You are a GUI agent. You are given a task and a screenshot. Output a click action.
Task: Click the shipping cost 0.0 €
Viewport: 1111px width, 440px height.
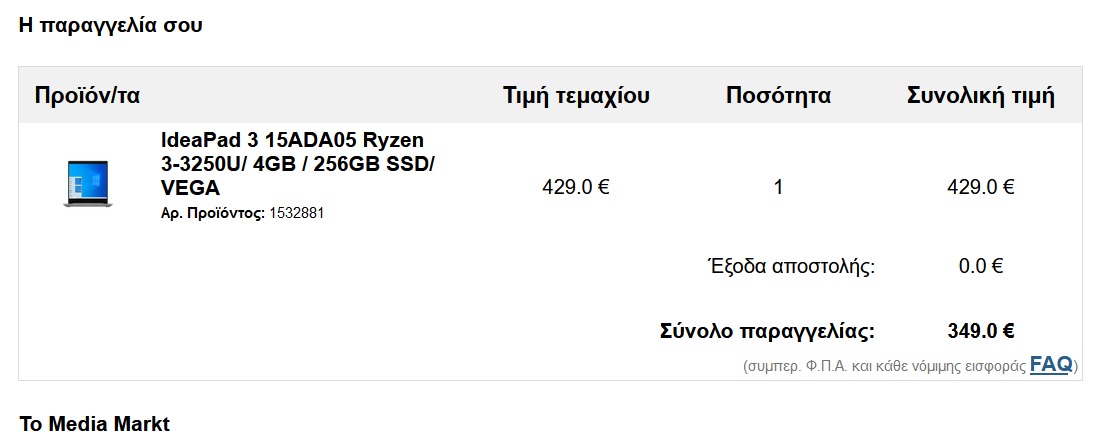click(x=980, y=266)
